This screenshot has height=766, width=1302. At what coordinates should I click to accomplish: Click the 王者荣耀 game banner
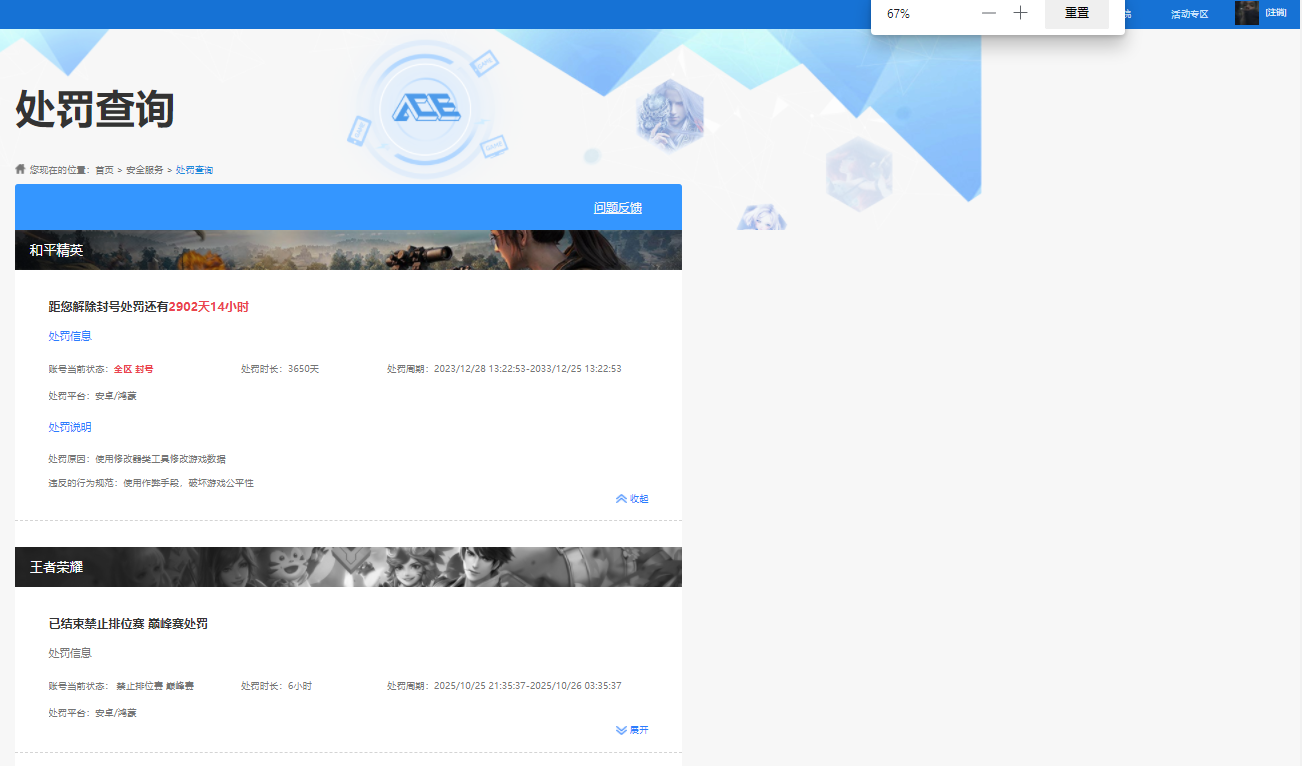click(x=348, y=567)
